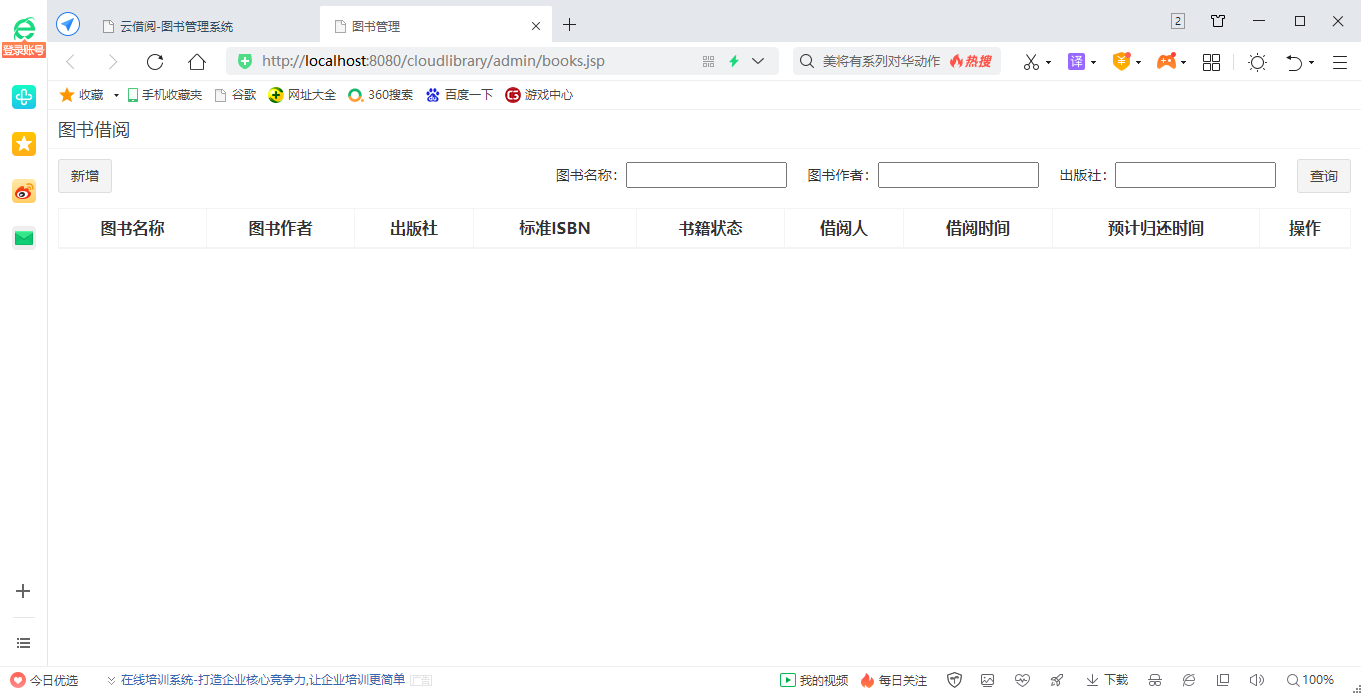The image size is (1361, 693).
Task: Reload the current page
Action: pyautogui.click(x=155, y=62)
